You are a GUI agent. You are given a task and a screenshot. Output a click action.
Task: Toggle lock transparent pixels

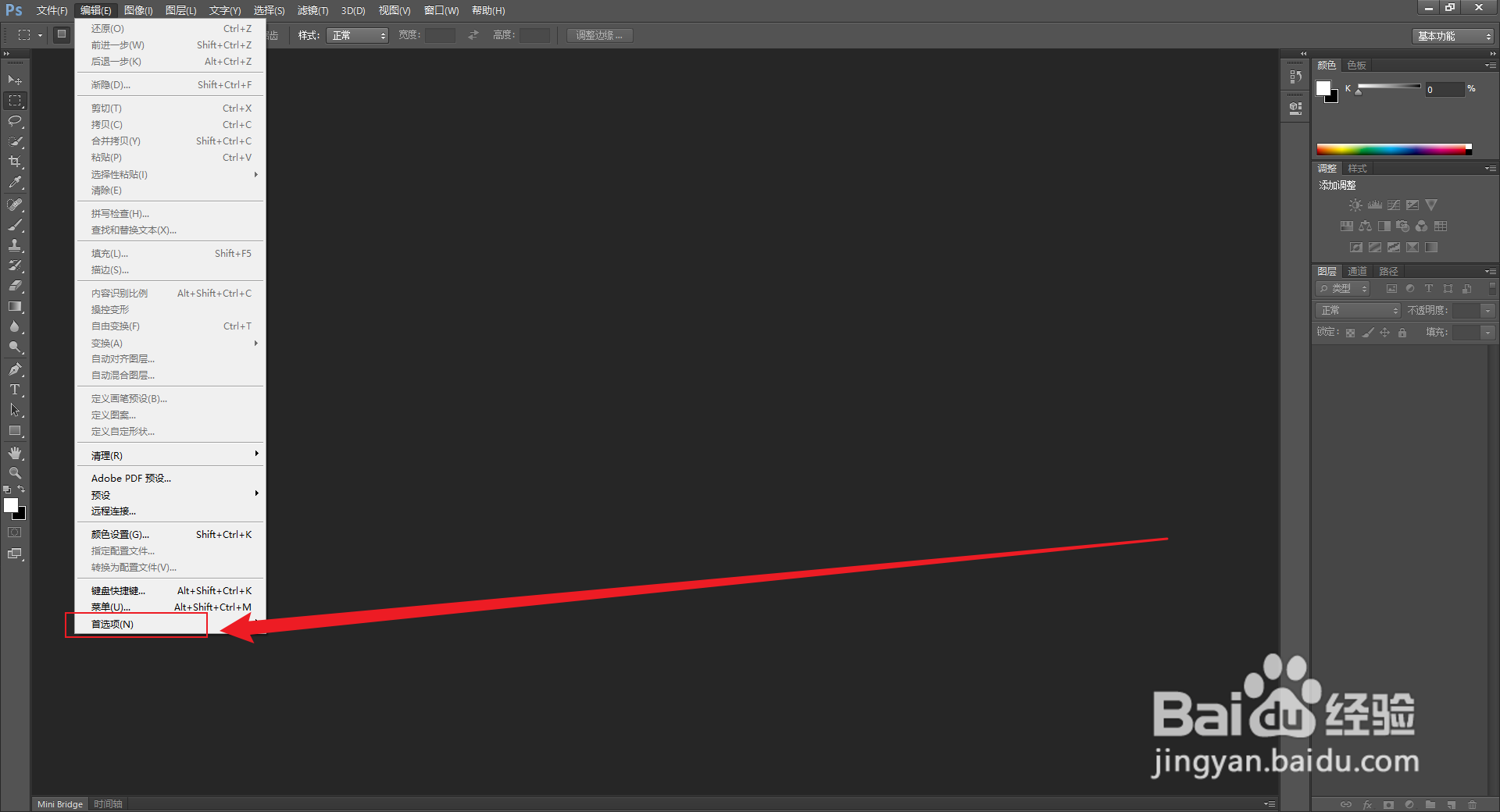click(x=1350, y=333)
